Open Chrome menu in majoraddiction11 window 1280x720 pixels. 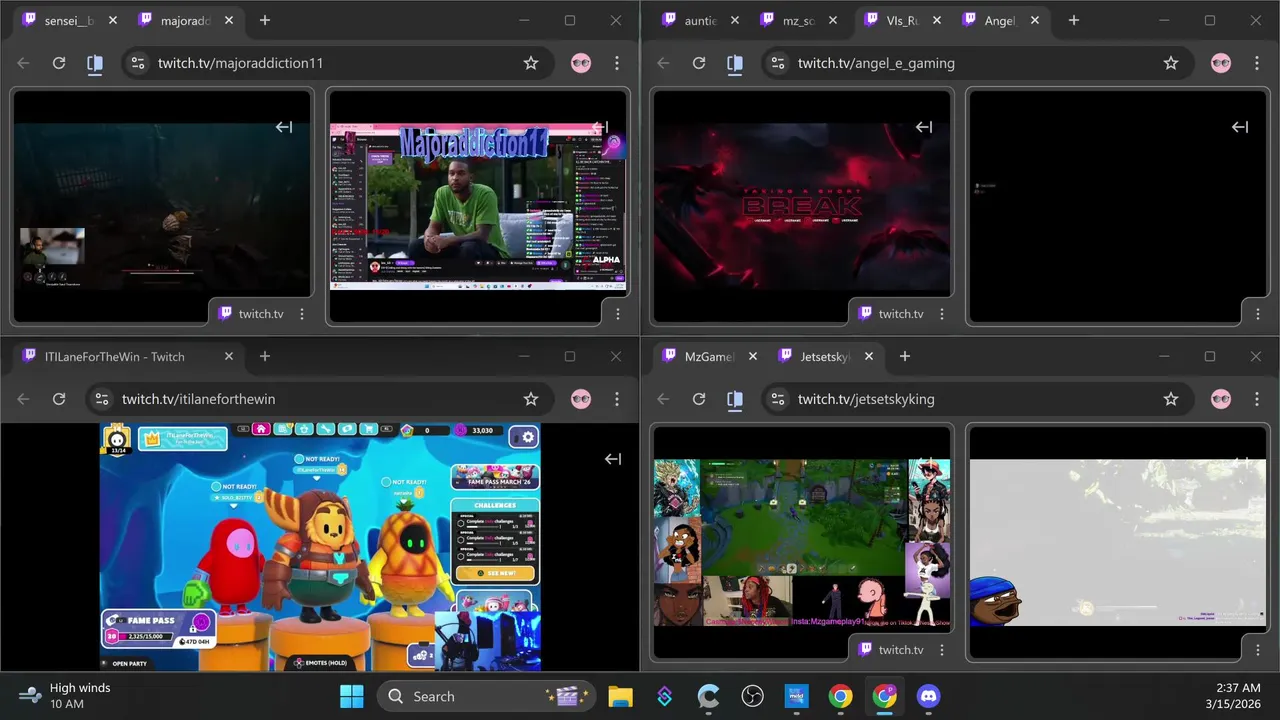(617, 63)
